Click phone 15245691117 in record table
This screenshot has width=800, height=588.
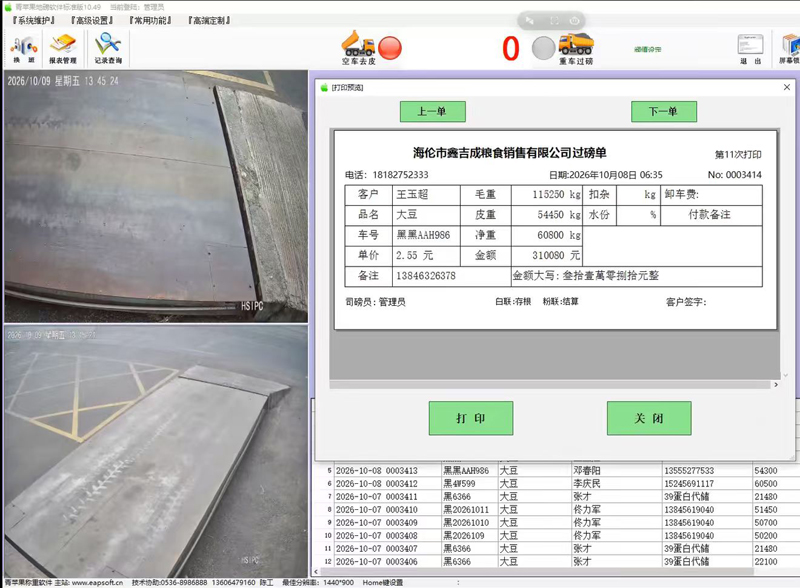[689, 483]
